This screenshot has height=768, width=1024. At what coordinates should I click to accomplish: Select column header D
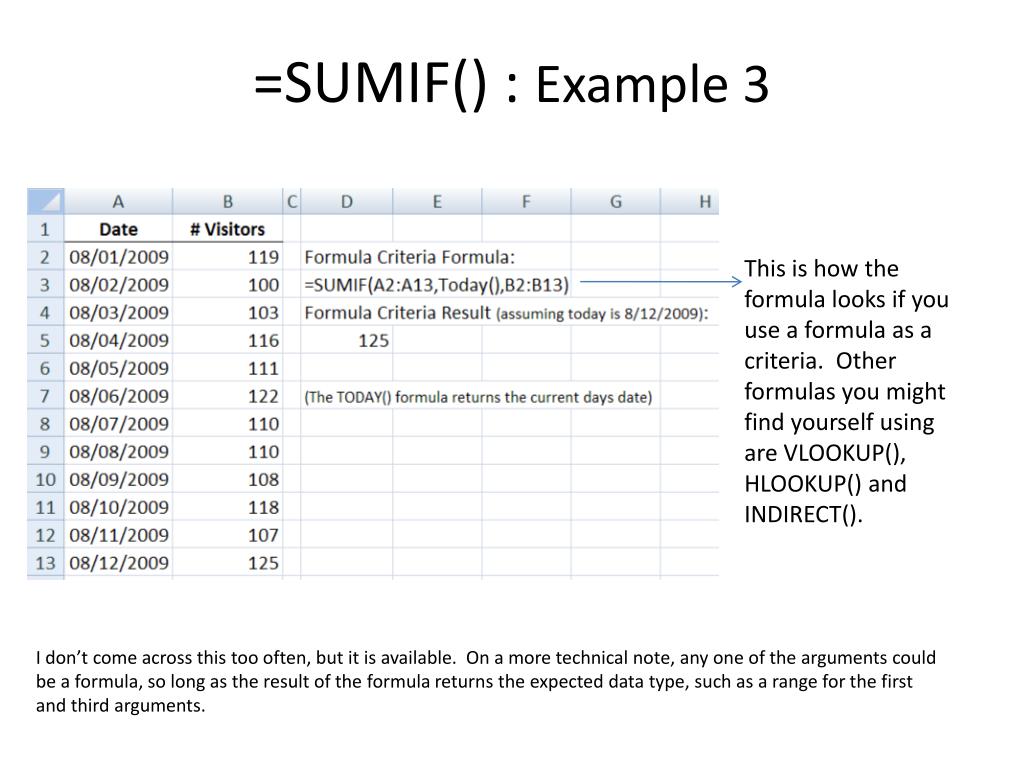347,201
